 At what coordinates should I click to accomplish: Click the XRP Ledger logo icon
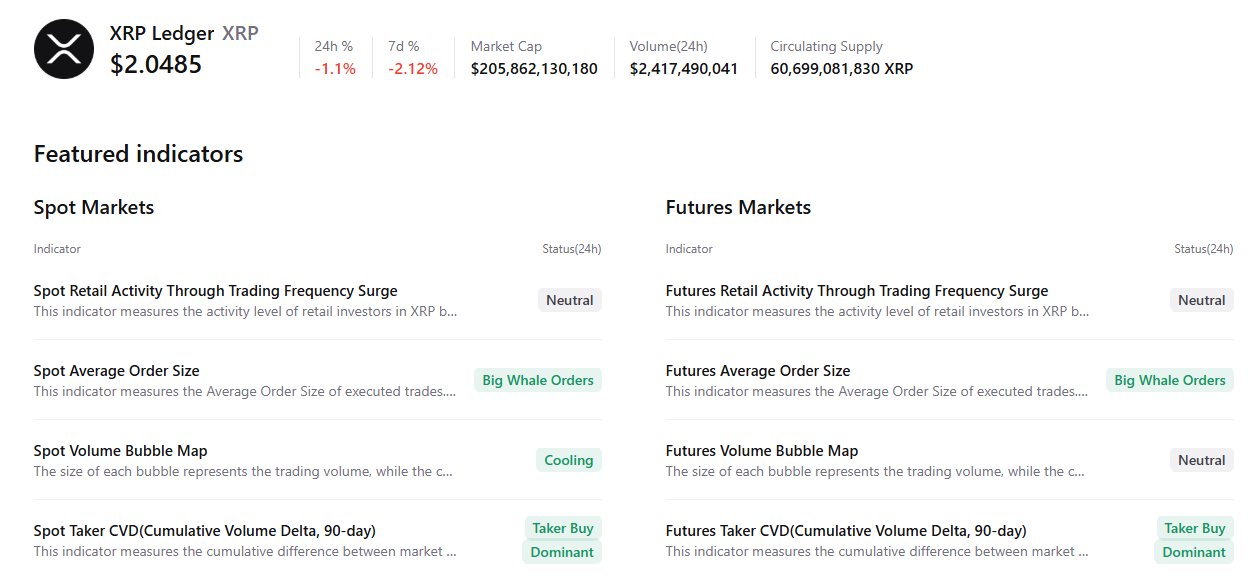[63, 49]
